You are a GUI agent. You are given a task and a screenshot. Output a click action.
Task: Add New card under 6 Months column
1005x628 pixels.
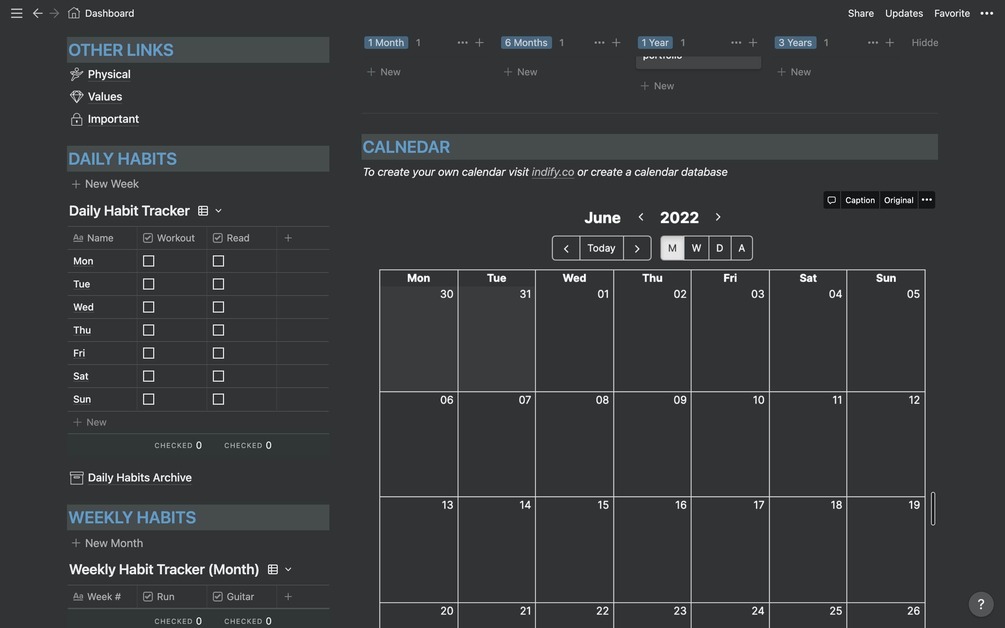pyautogui.click(x=520, y=72)
